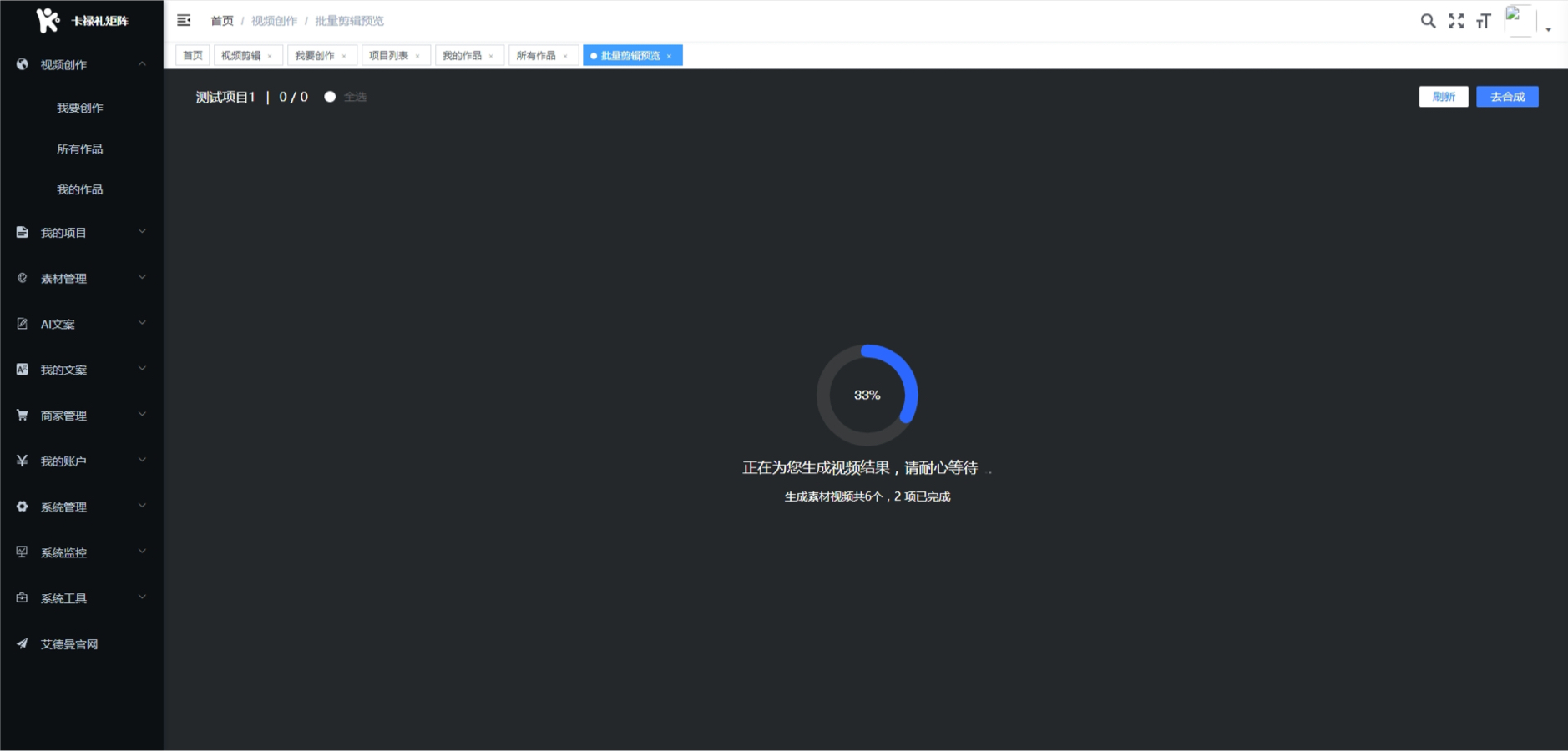Toggle the 全选 select-all radio

(330, 97)
